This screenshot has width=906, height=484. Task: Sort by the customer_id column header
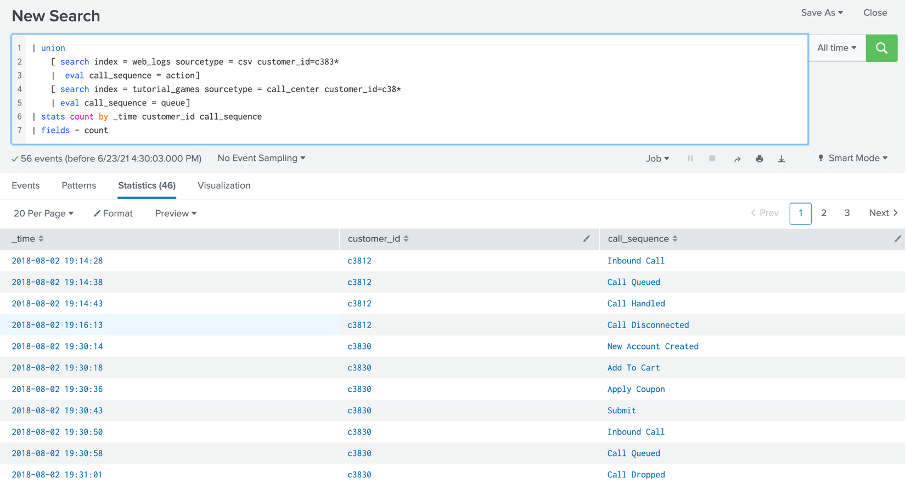[x=378, y=239]
